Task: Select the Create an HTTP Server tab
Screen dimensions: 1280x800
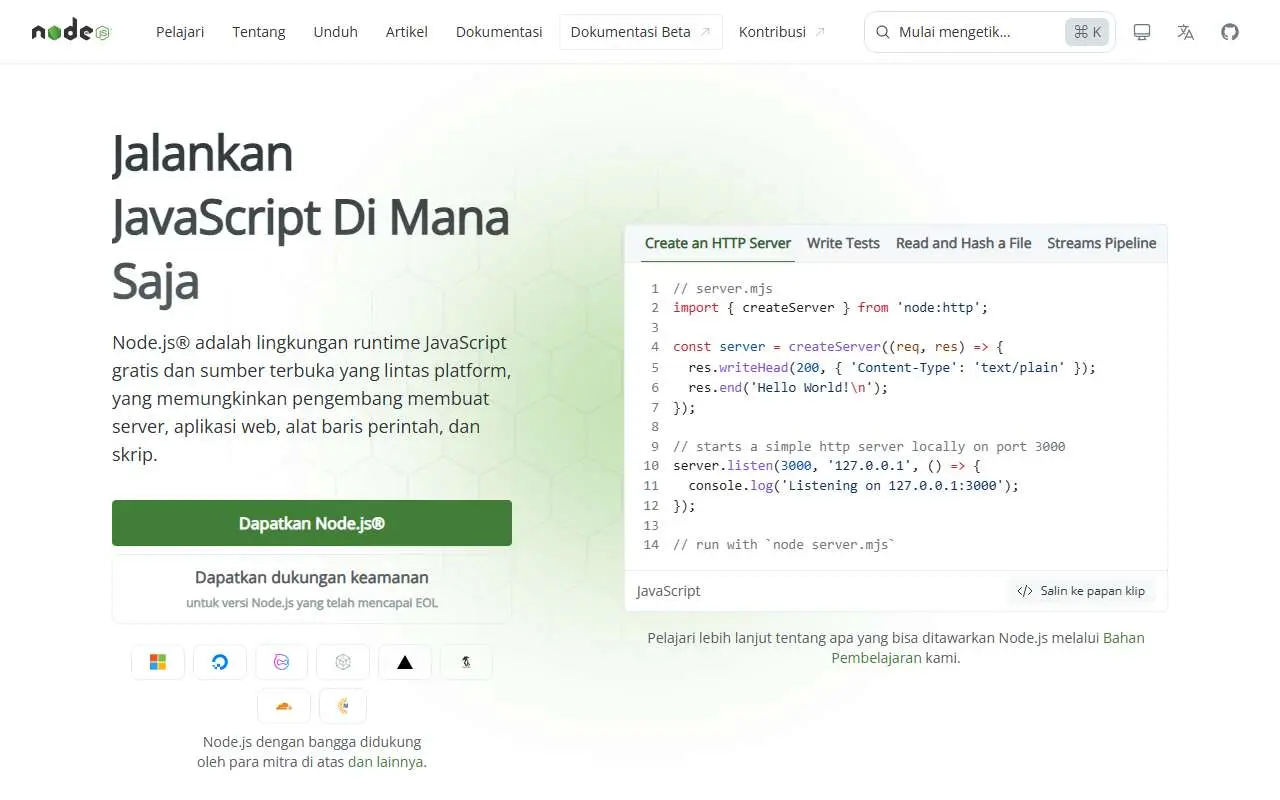Action: pyautogui.click(x=718, y=243)
